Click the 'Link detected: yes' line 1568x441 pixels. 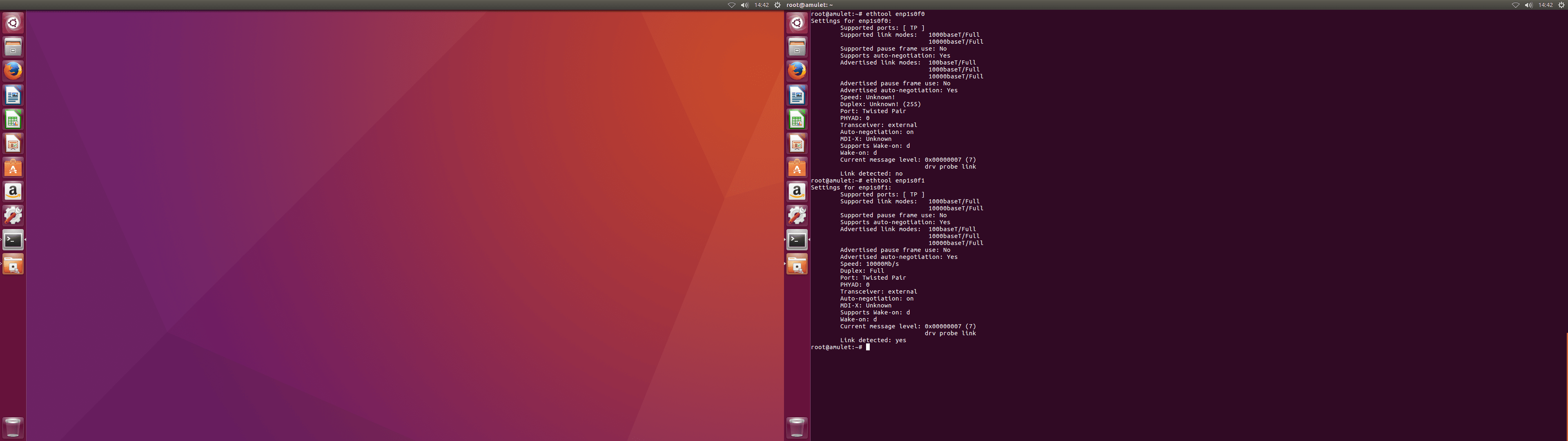coord(873,341)
